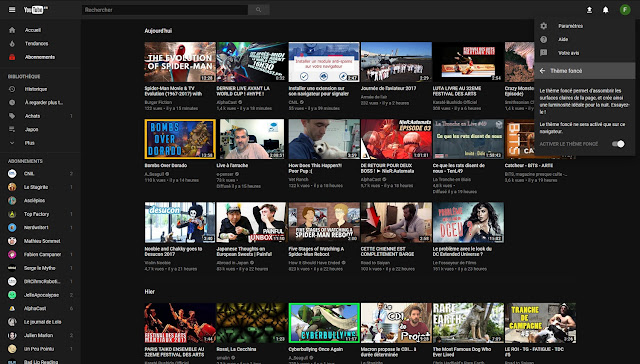Toggle the Activer le thème foncé switch
Viewport: 640px width, 364px height.
pos(618,144)
